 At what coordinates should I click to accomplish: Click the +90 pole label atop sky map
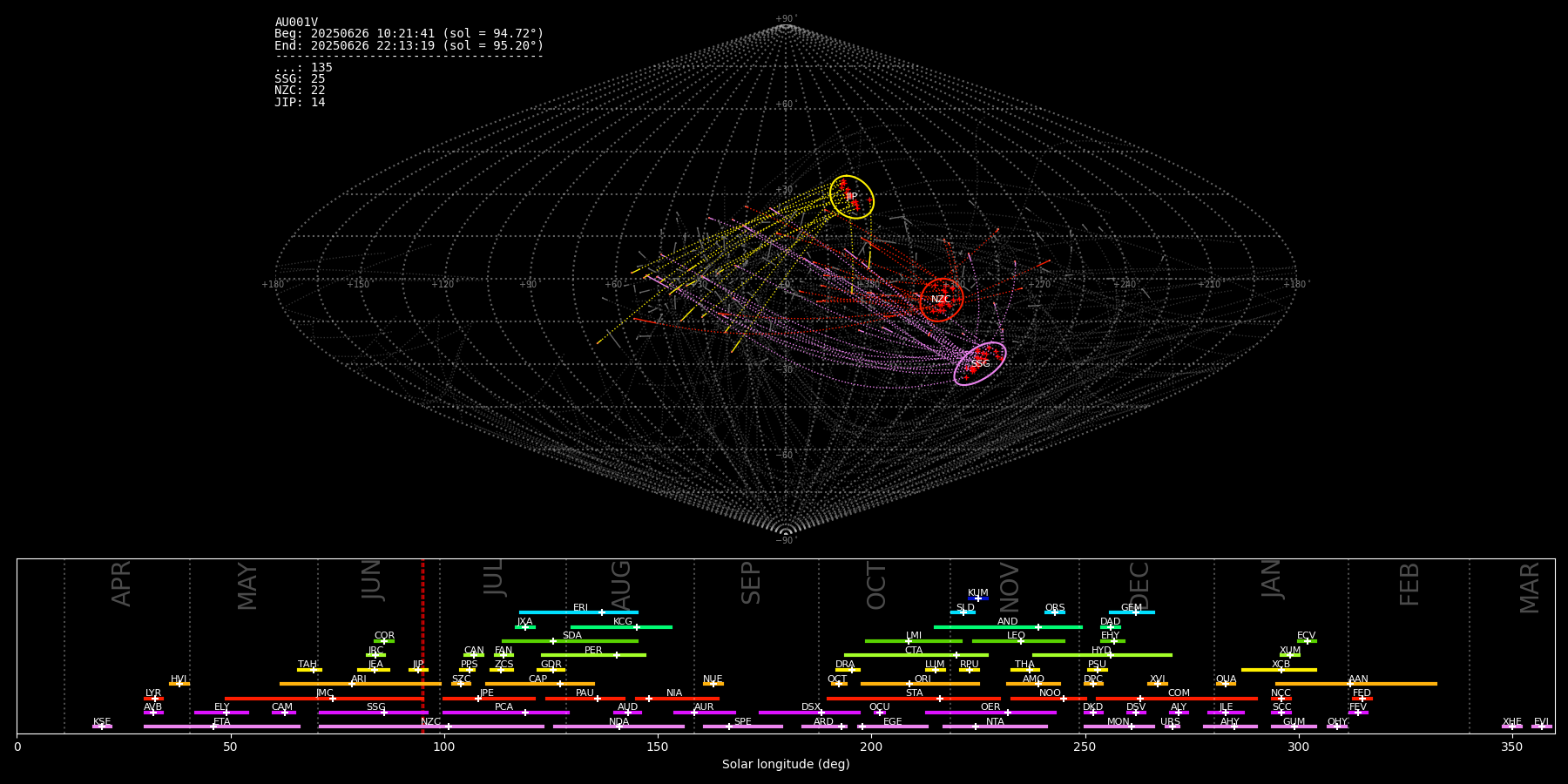[x=785, y=19]
